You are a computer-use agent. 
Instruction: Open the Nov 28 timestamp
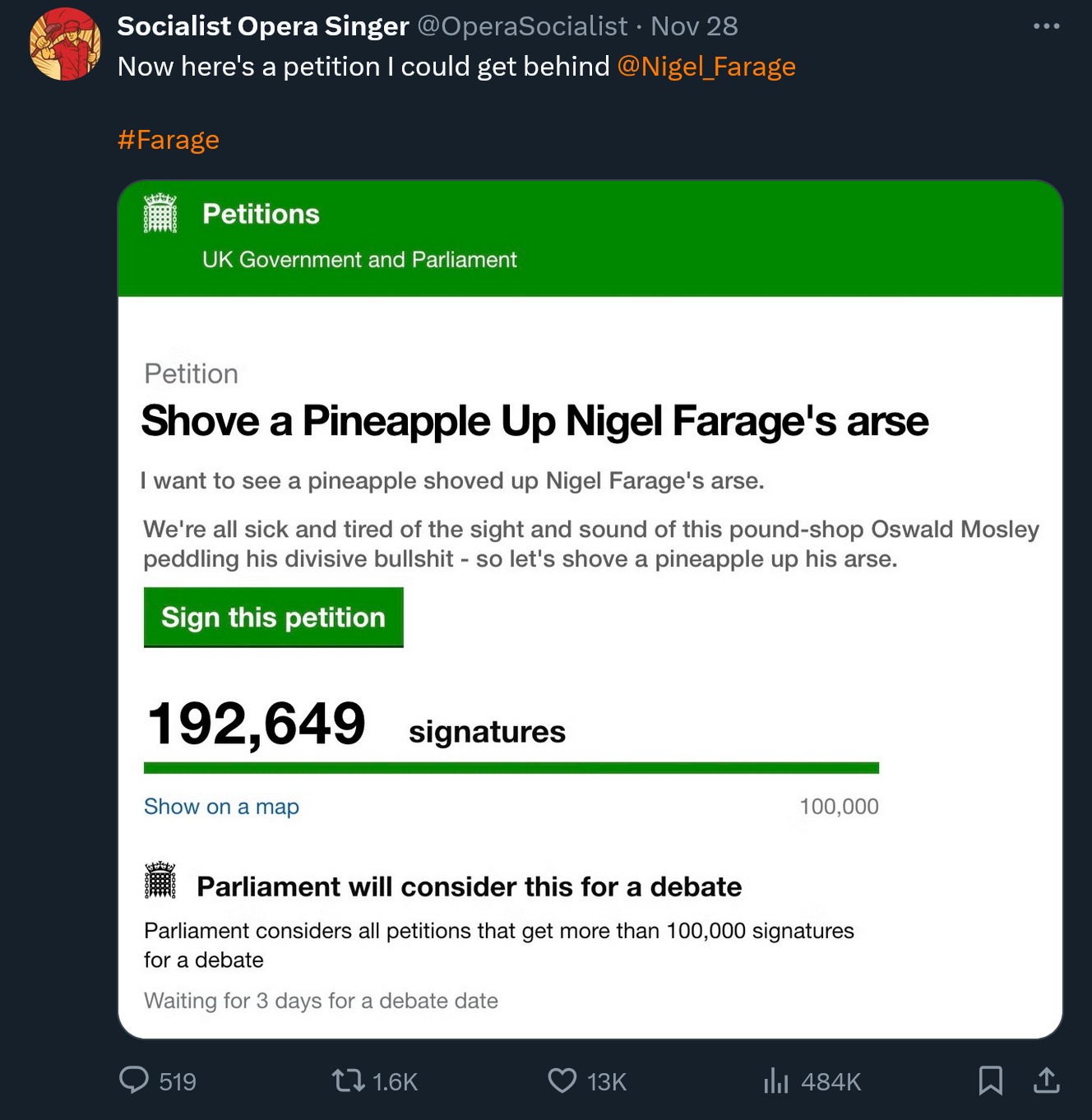click(695, 26)
